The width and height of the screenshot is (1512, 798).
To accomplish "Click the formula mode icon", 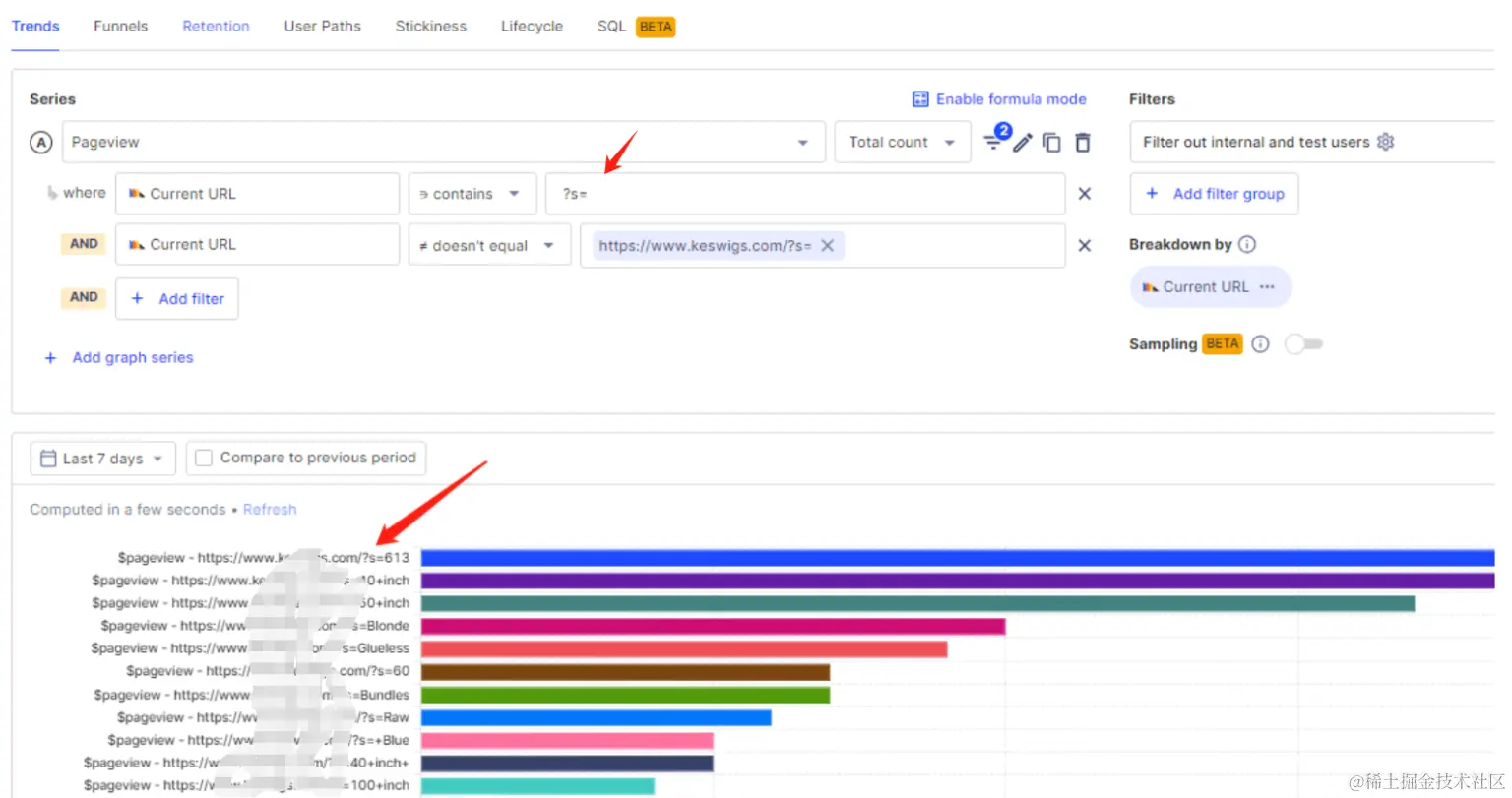I will 920,99.
